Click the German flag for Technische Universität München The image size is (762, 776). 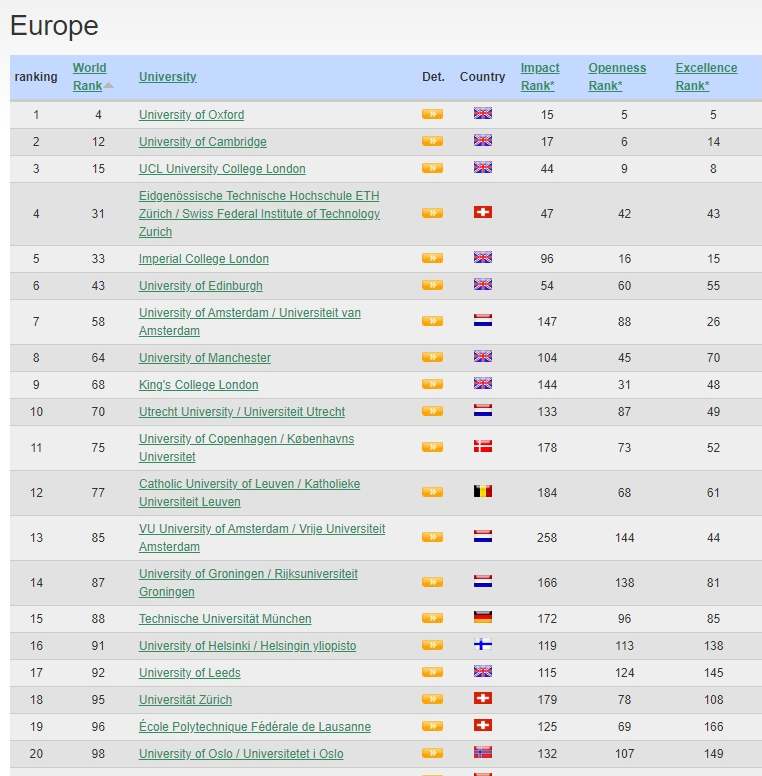(x=483, y=618)
